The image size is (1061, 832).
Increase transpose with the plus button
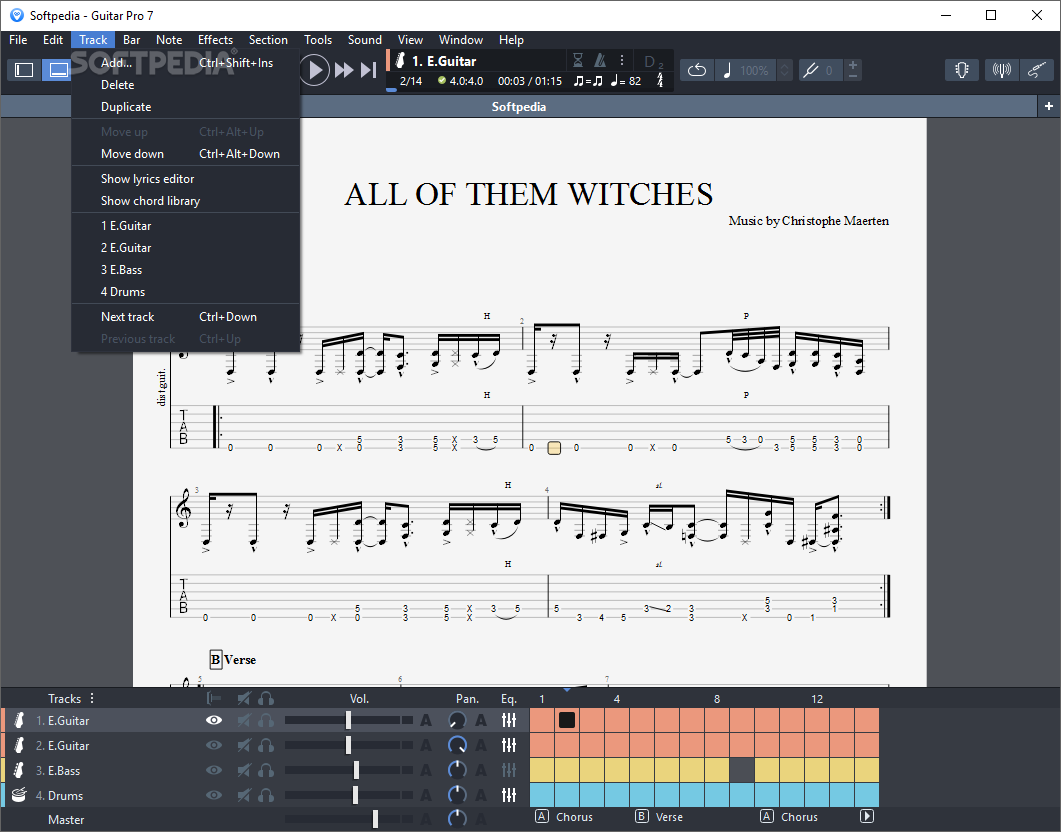click(x=853, y=64)
